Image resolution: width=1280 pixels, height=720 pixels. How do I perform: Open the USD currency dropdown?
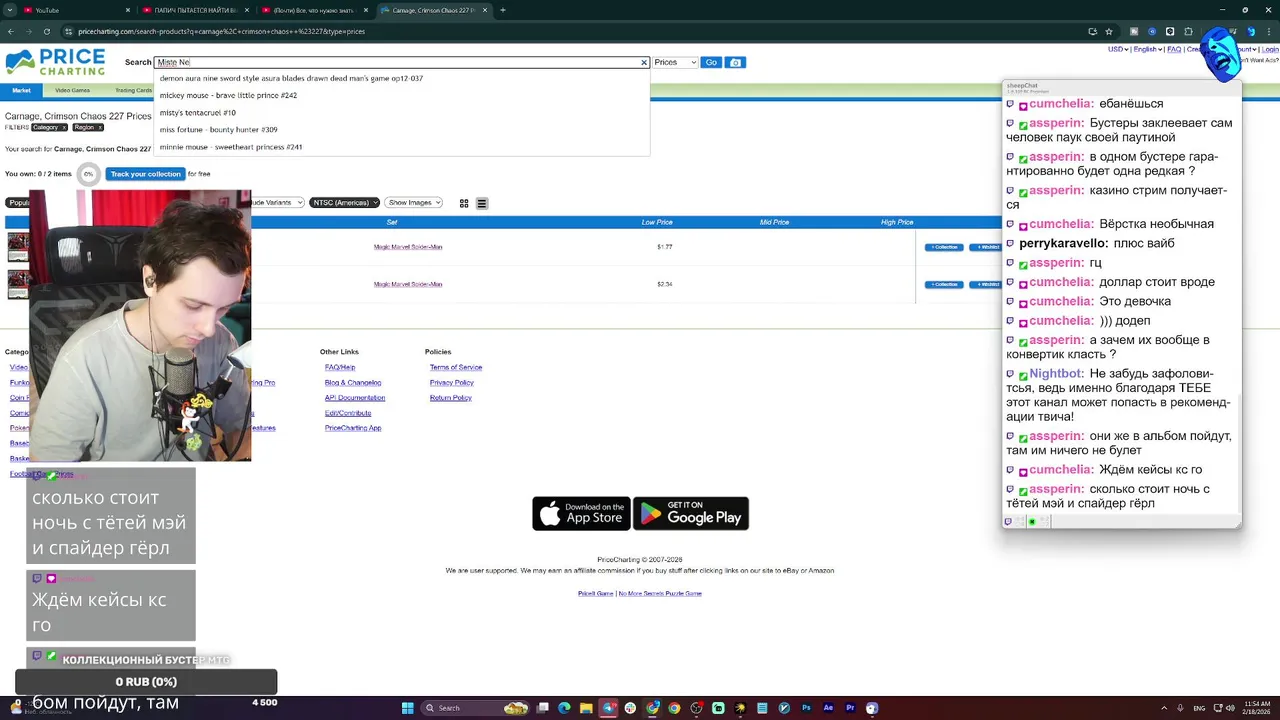point(1118,49)
